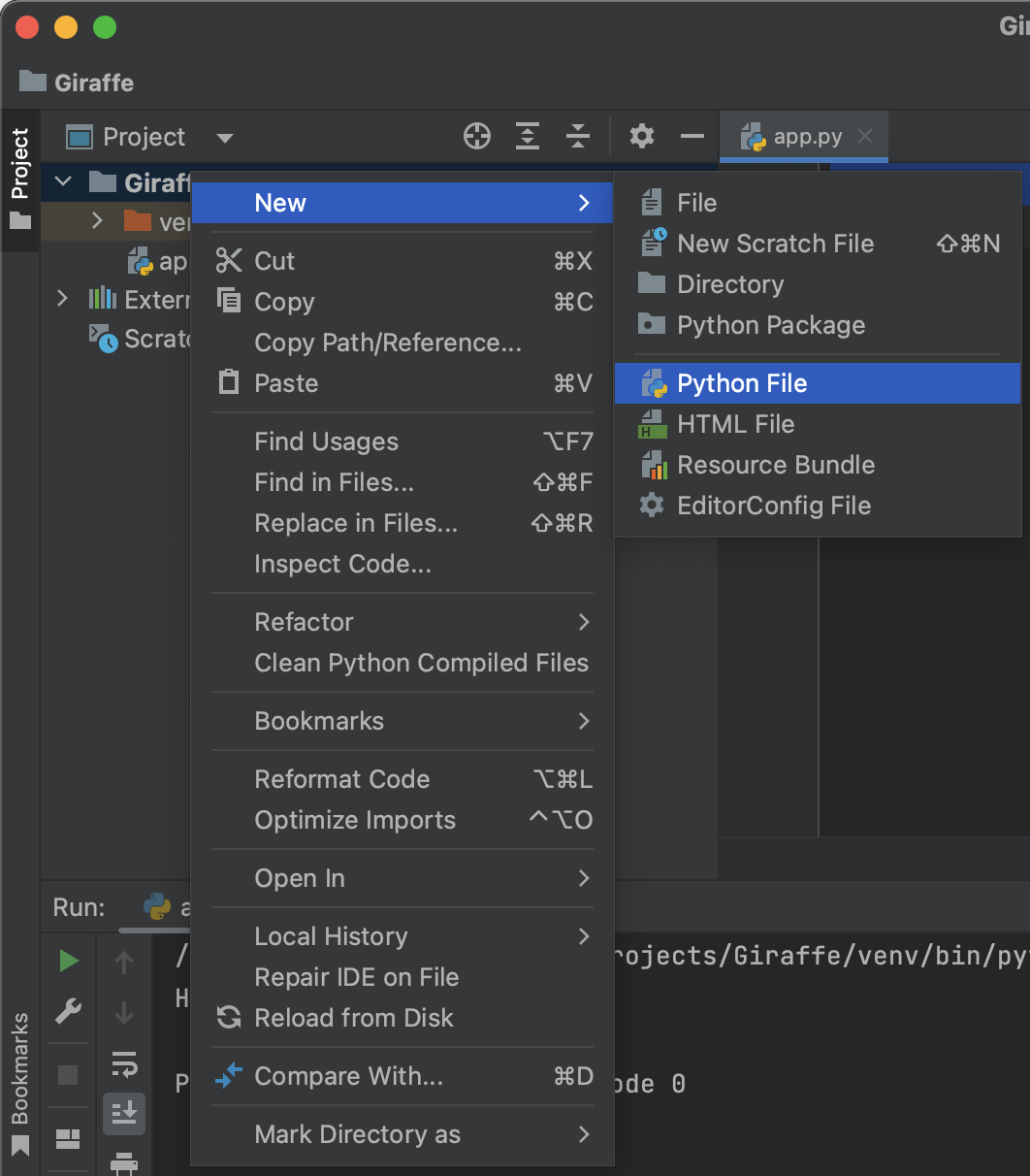
Task: Expand the Refactor submenu
Action: 402,622
